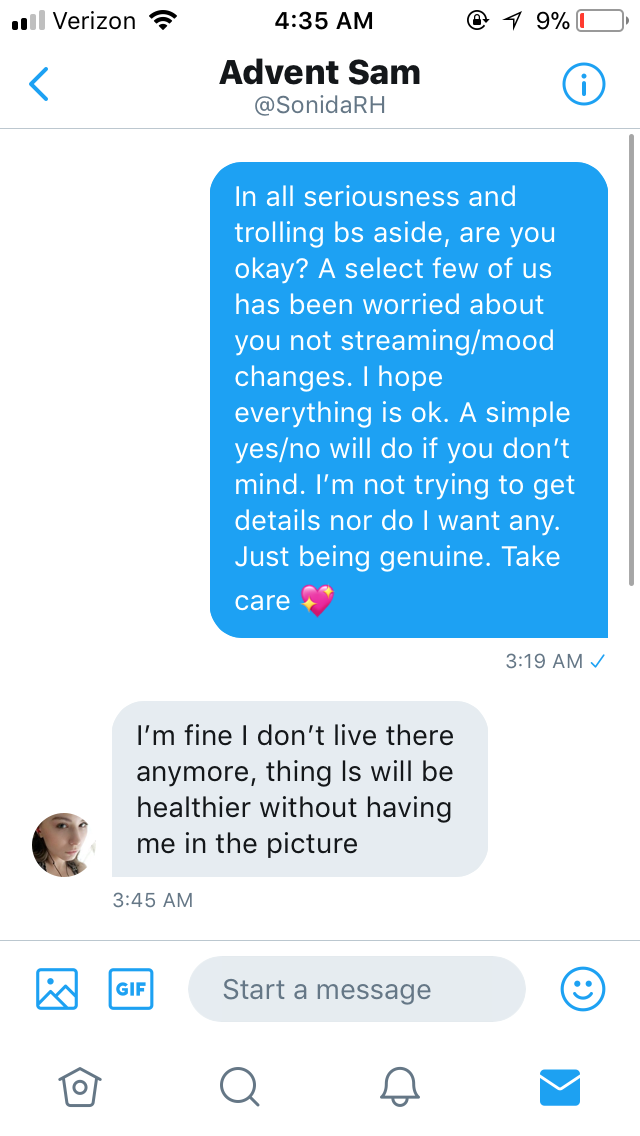Select the Messages envelope tab
The width and height of the screenshot is (640, 1136).
point(560,1085)
